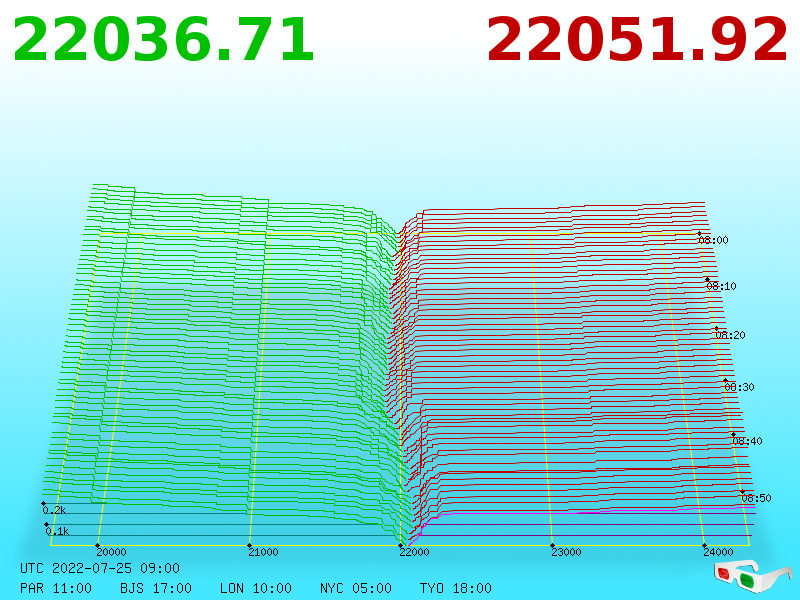Viewport: 800px width, 600px height.
Task: Click the TYO 18:00 Tokyo time
Action: click(456, 588)
